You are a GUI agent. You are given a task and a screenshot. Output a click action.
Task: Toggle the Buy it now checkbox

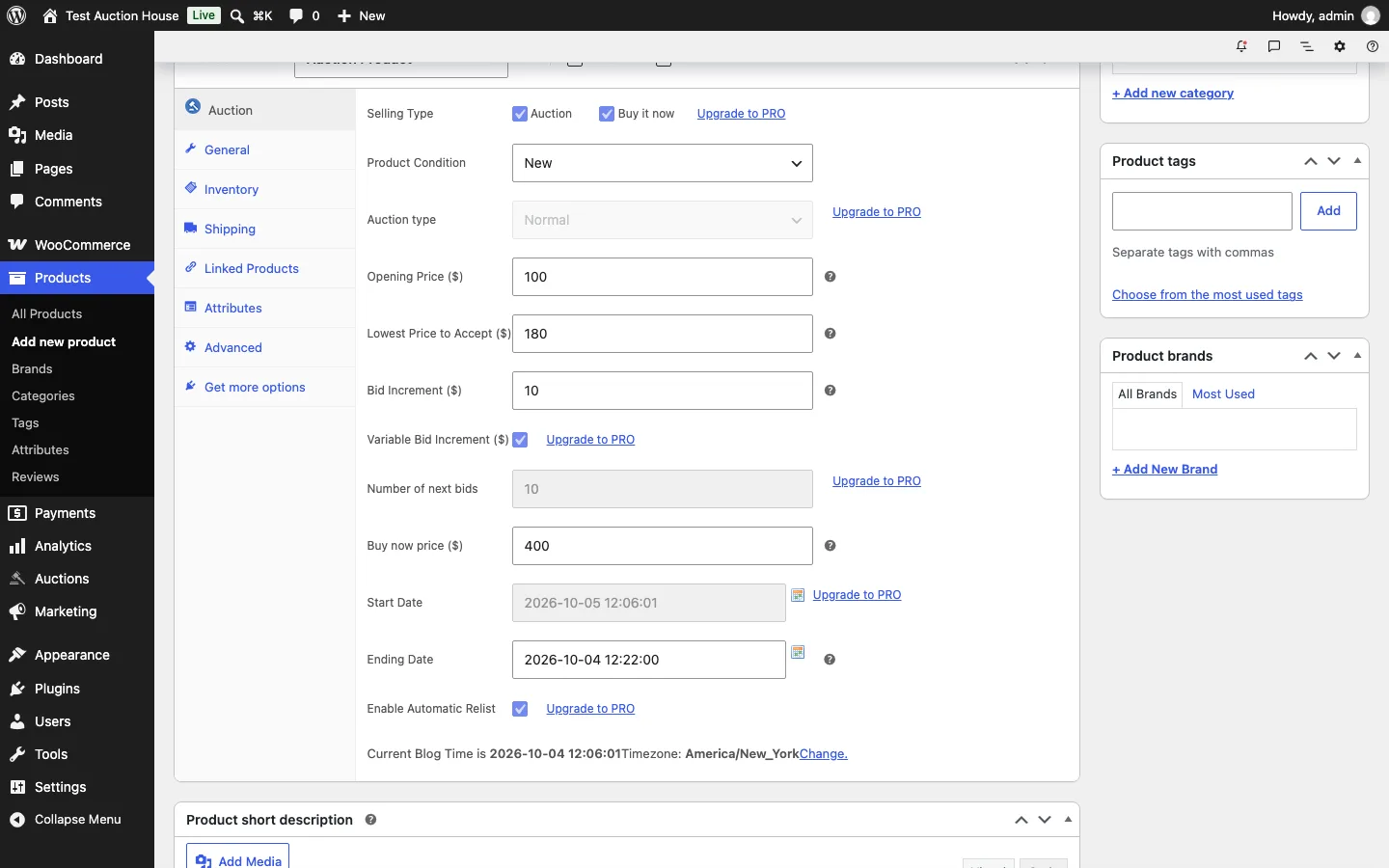pos(607,114)
